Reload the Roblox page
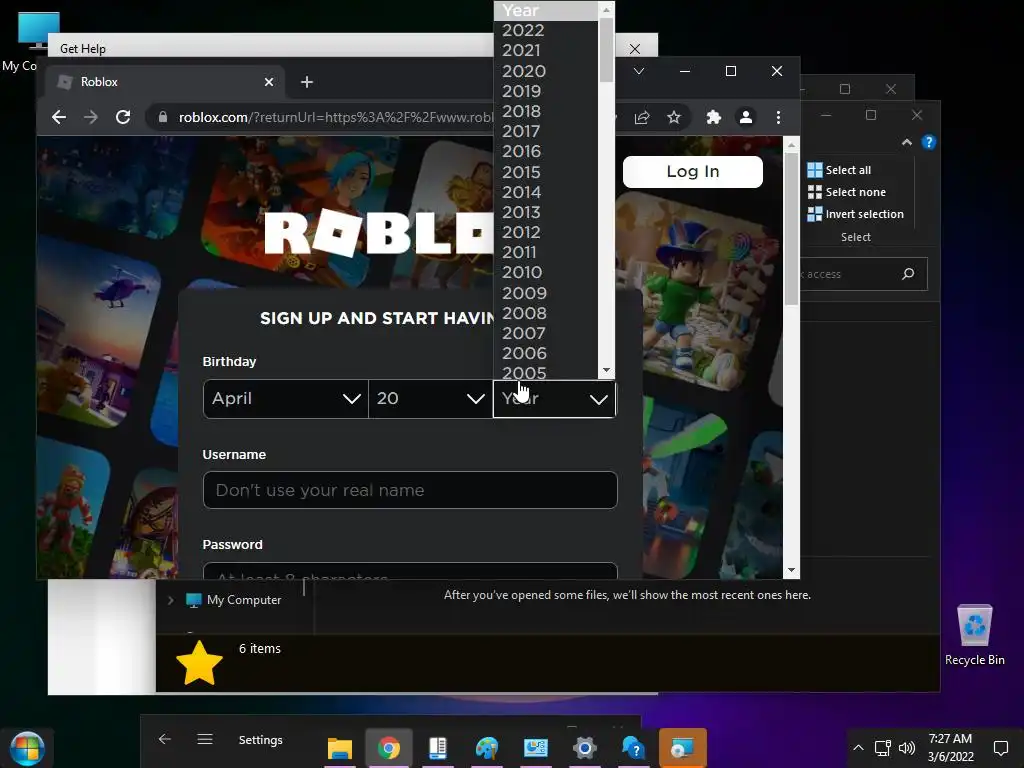This screenshot has height=768, width=1024. point(123,117)
